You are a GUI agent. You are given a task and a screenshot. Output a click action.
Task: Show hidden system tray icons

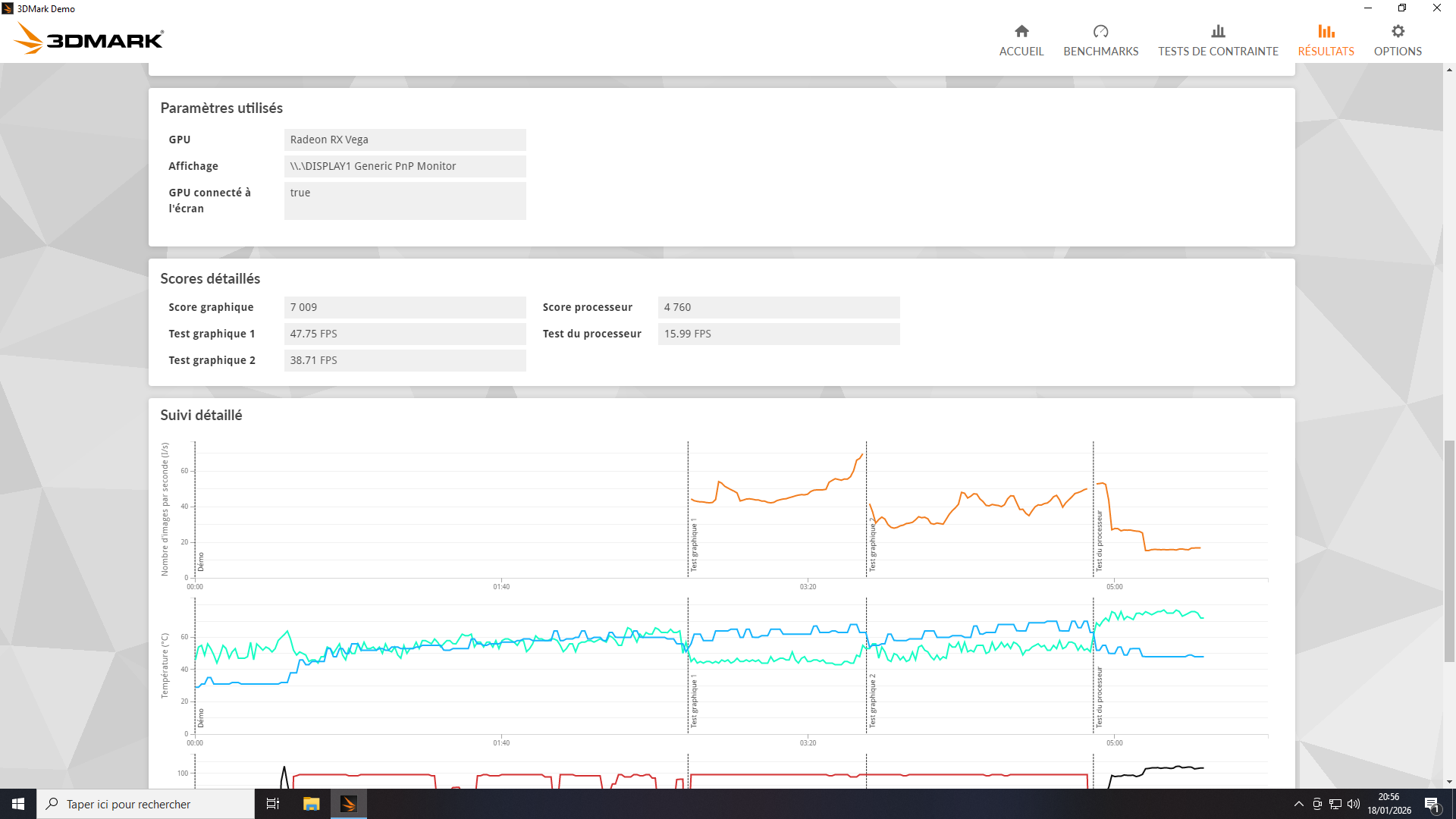[x=1298, y=804]
